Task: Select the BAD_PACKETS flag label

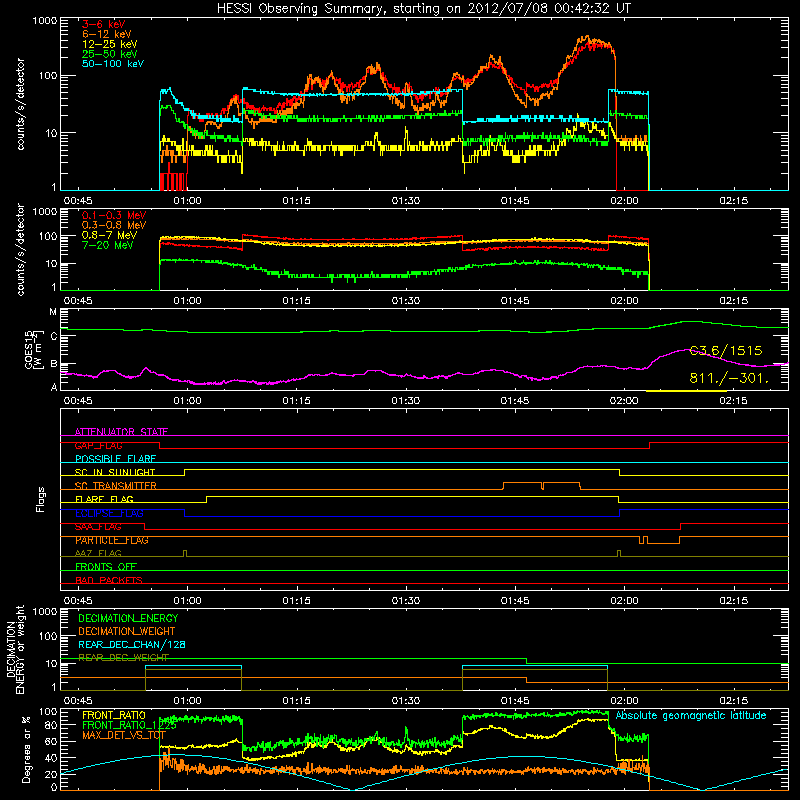Action: pyautogui.click(x=109, y=580)
